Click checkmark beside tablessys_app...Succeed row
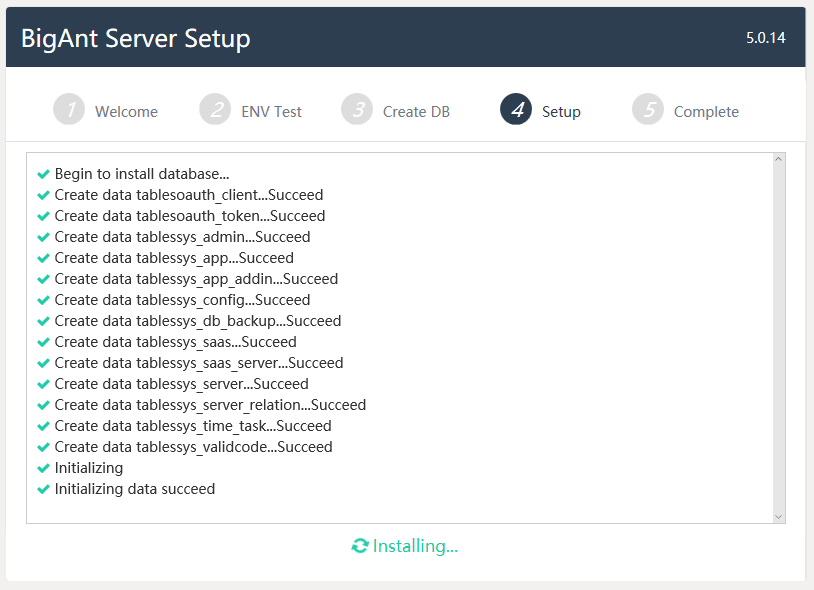 [x=44, y=258]
